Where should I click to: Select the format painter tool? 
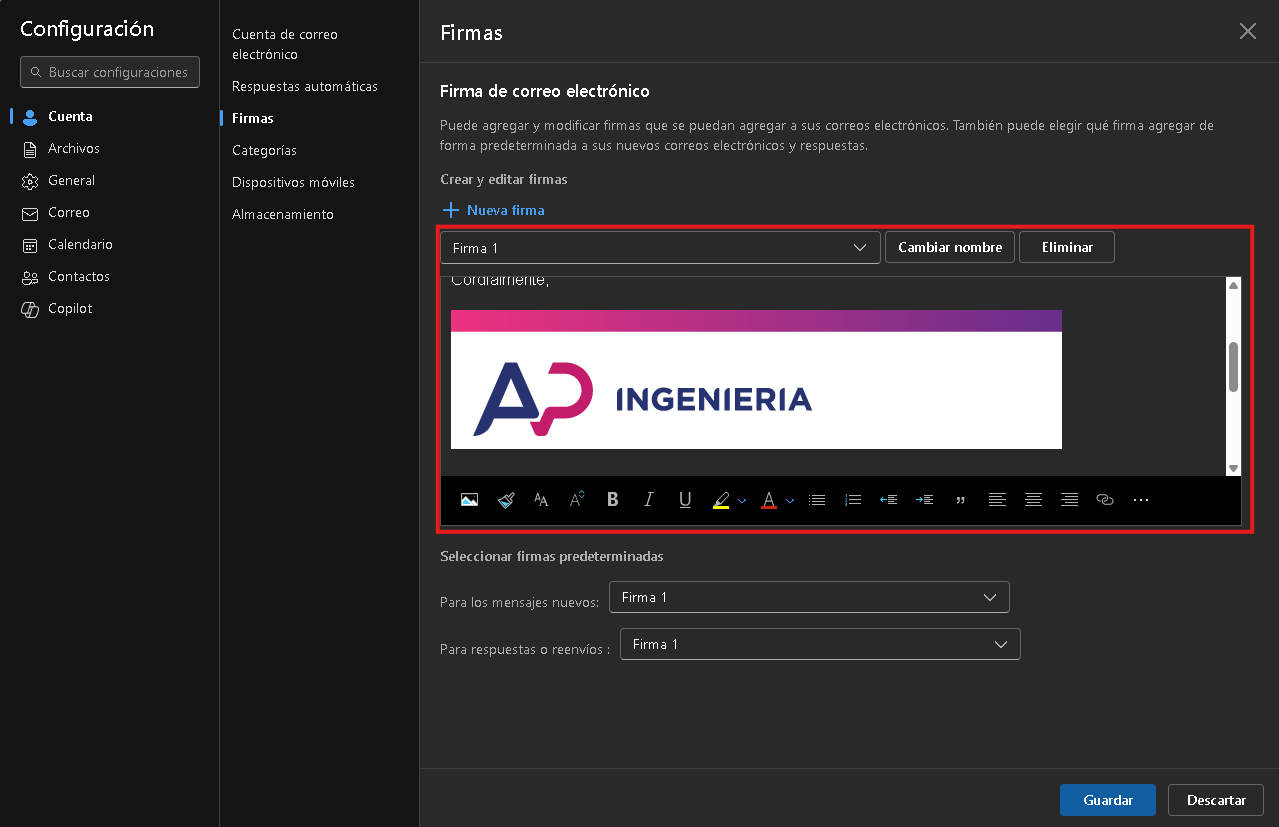[x=505, y=500]
